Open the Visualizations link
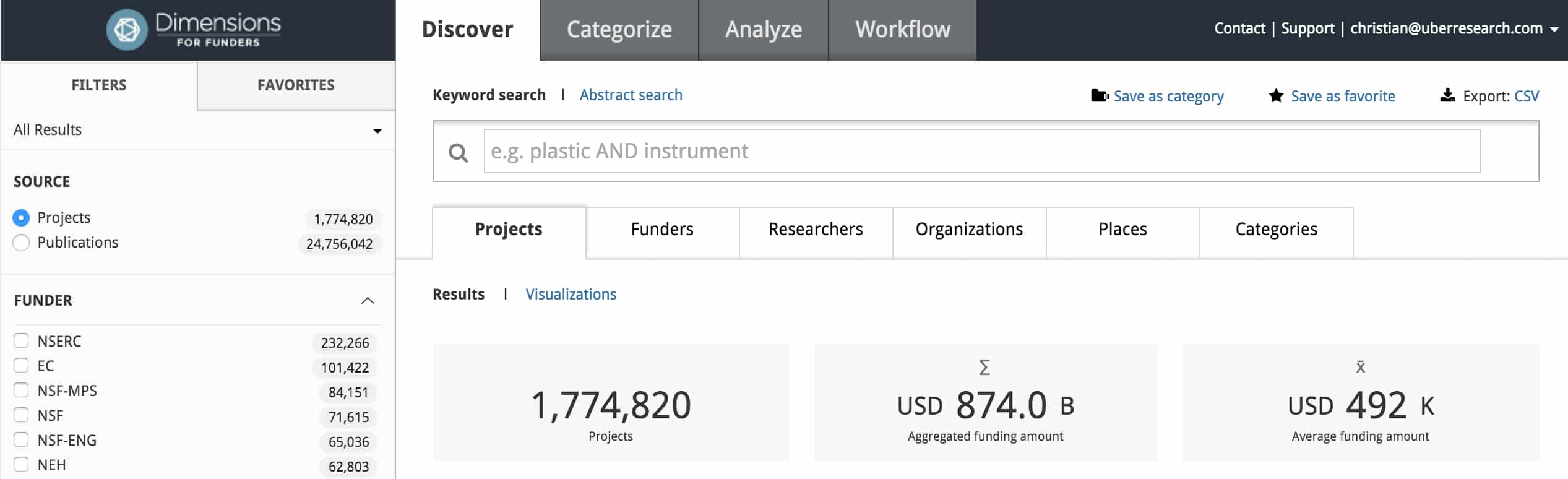The image size is (1568, 479). coord(571,295)
